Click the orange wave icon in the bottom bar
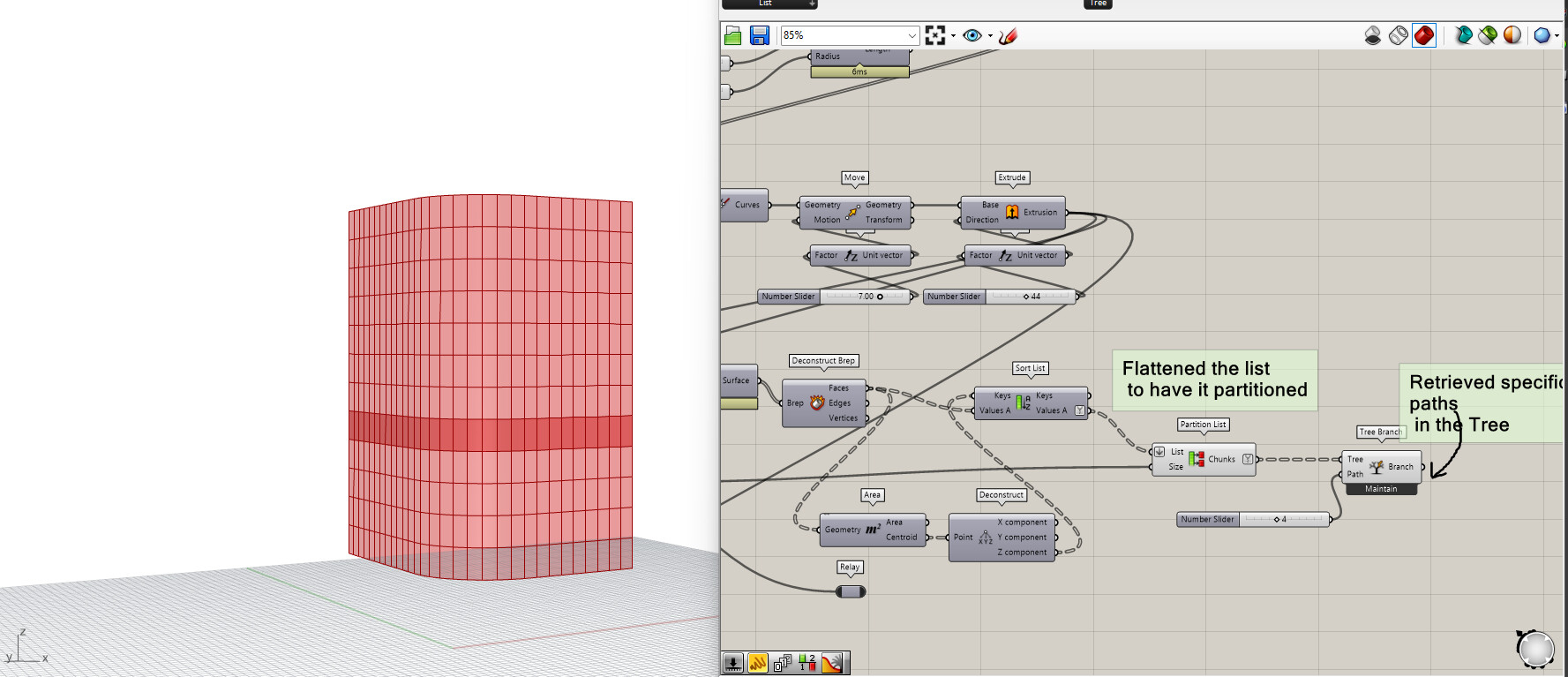Image resolution: width=1568 pixels, height=677 pixels. pyautogui.click(x=758, y=663)
